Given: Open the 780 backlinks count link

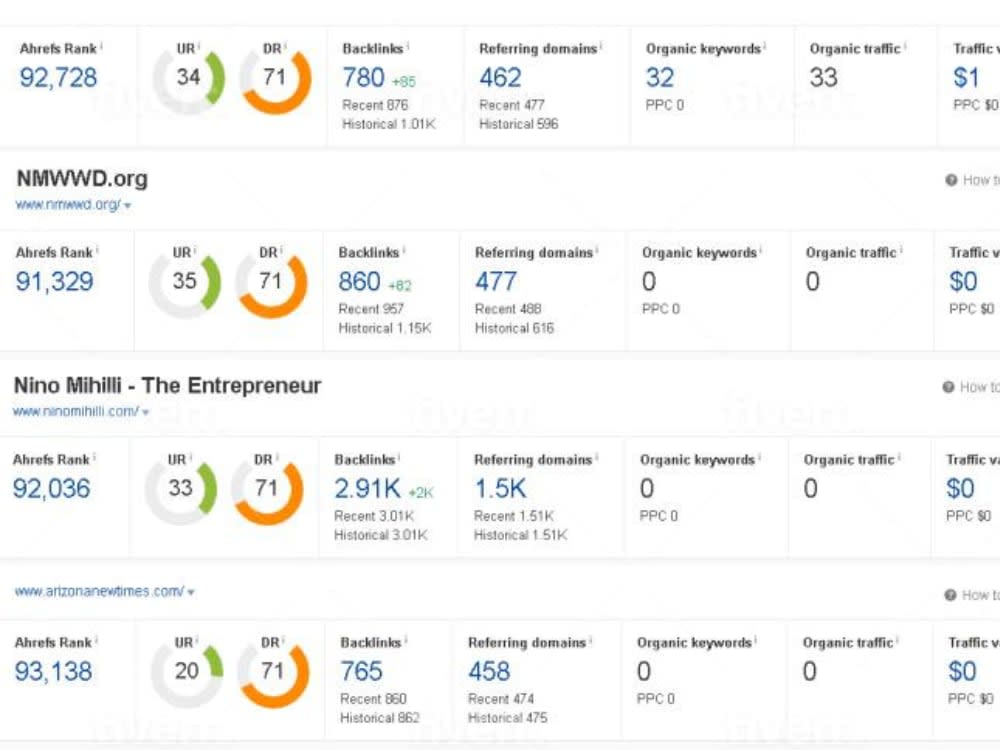Looking at the screenshot, I should [x=364, y=78].
